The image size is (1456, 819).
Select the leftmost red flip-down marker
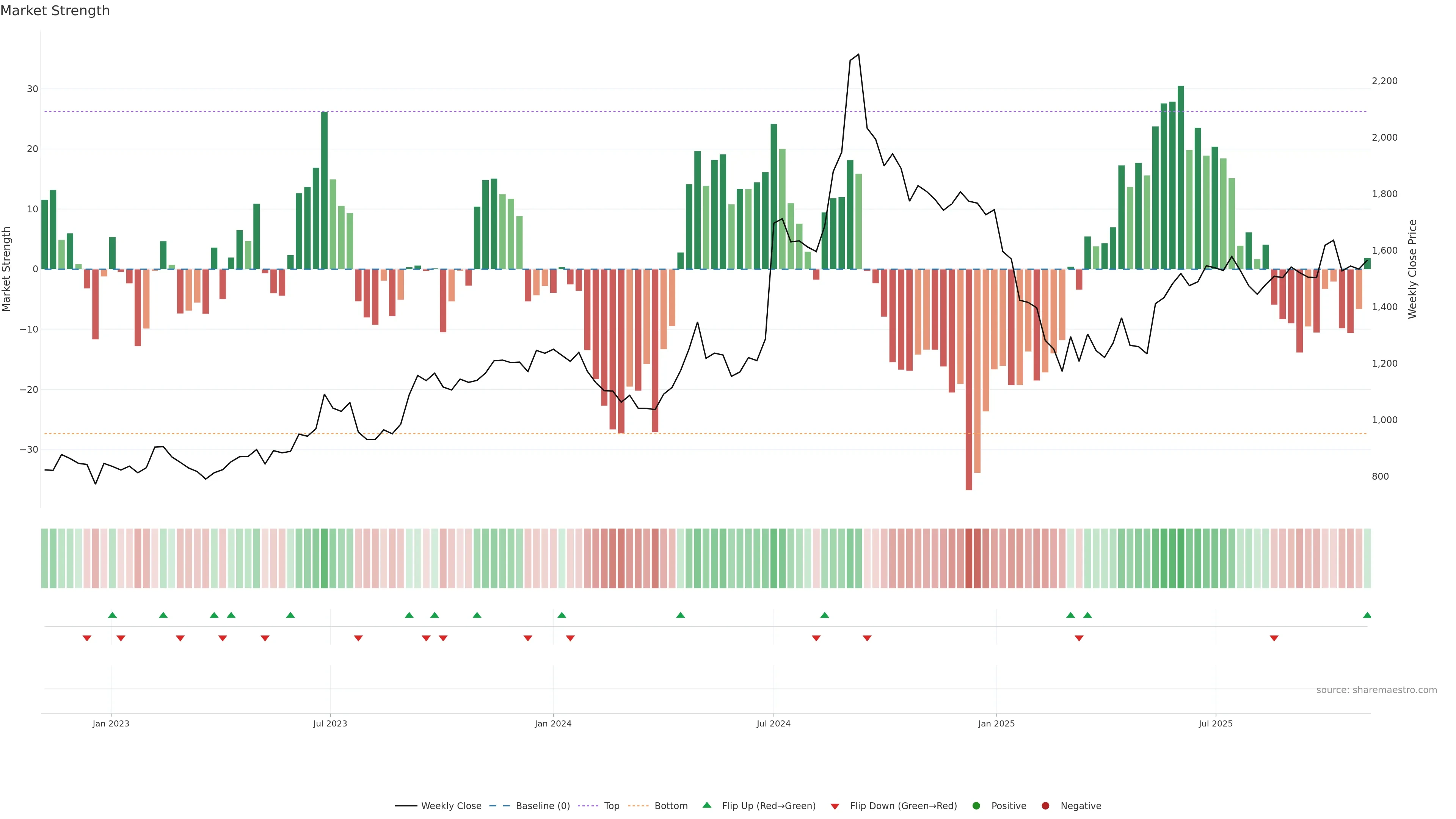tap(86, 638)
